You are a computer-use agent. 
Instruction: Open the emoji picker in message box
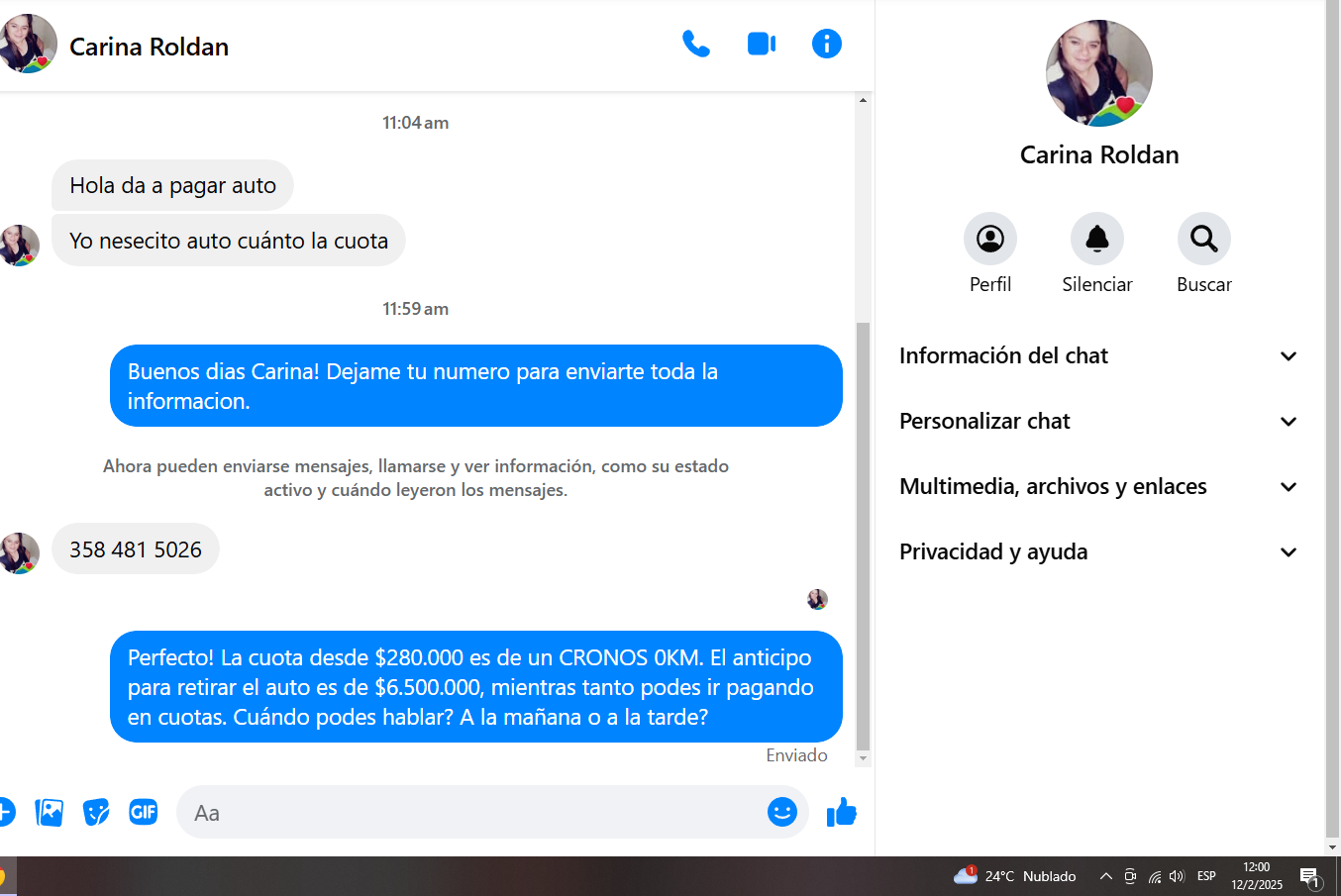pos(781,813)
